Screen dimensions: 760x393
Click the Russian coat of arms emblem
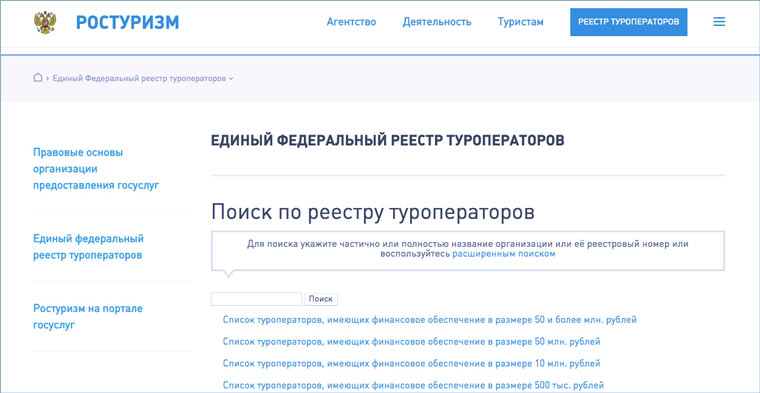[x=45, y=22]
